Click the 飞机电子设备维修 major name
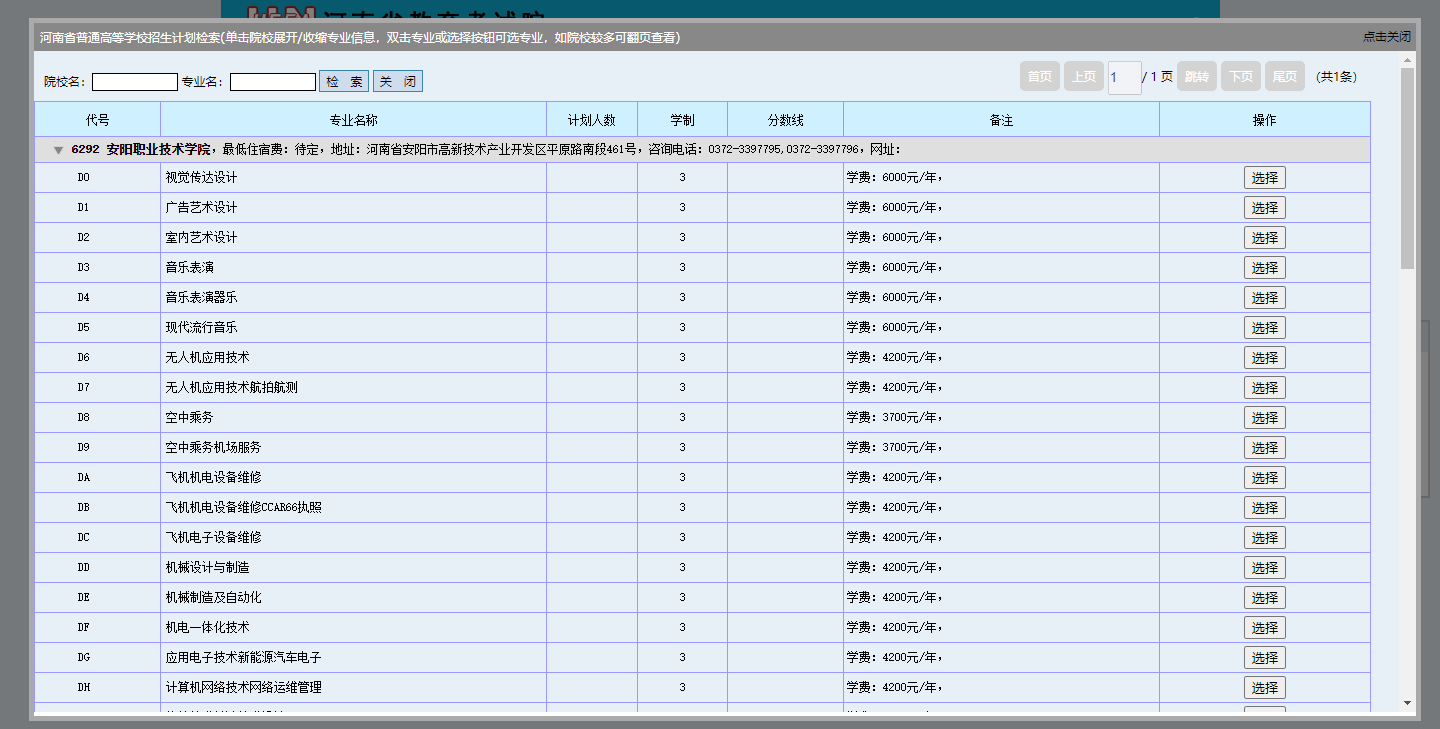Image resolution: width=1440 pixels, height=729 pixels. (213, 538)
